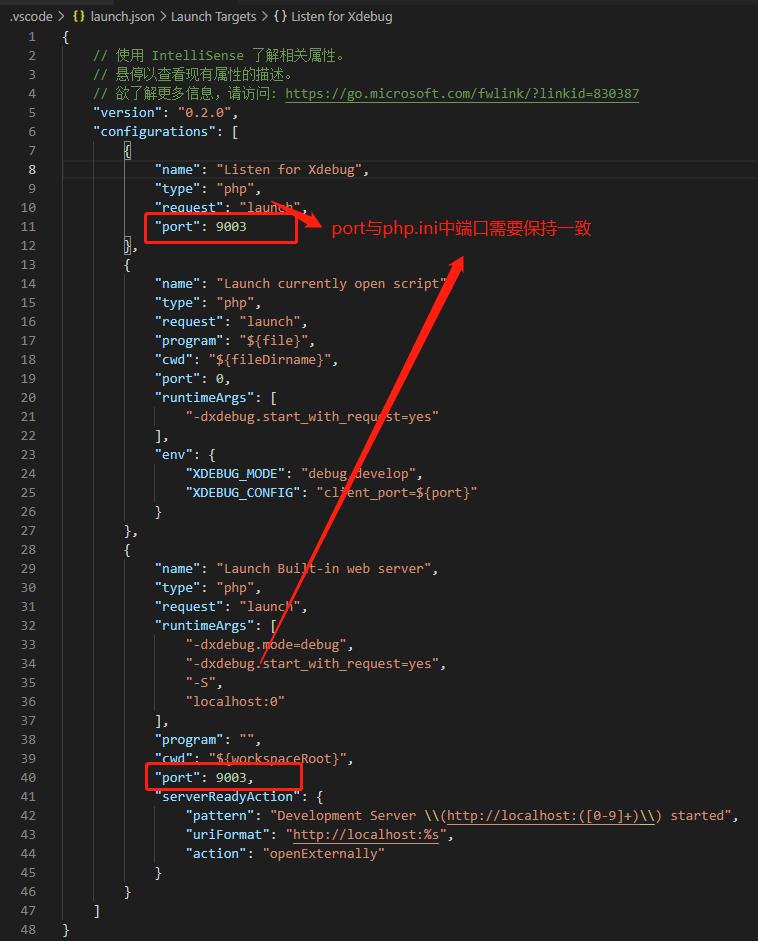Open the .vscode breadcrumb folder
The image size is (758, 941).
(30, 17)
